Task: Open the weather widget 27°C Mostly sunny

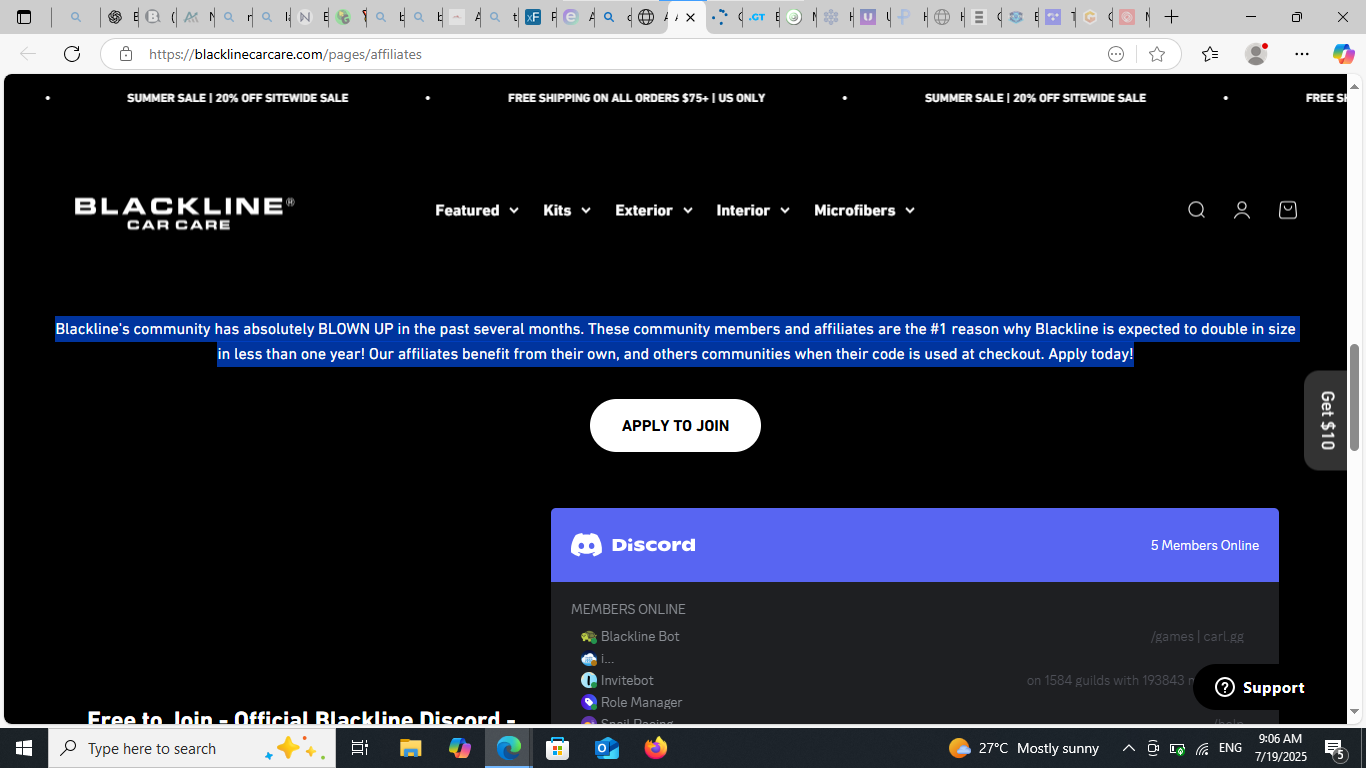Action: (x=1023, y=748)
